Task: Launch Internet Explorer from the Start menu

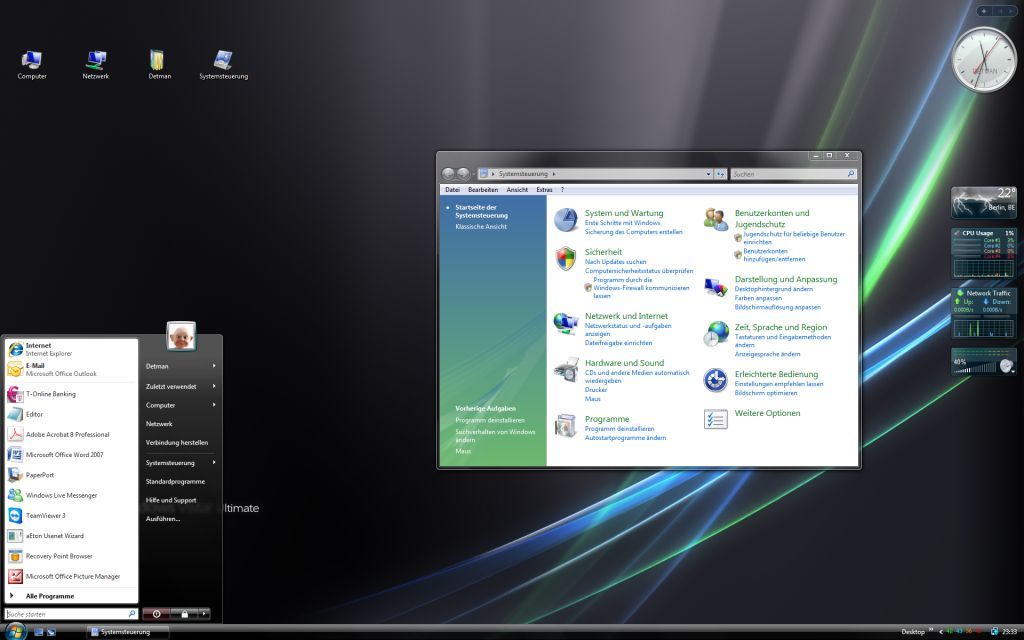Action: tap(72, 349)
